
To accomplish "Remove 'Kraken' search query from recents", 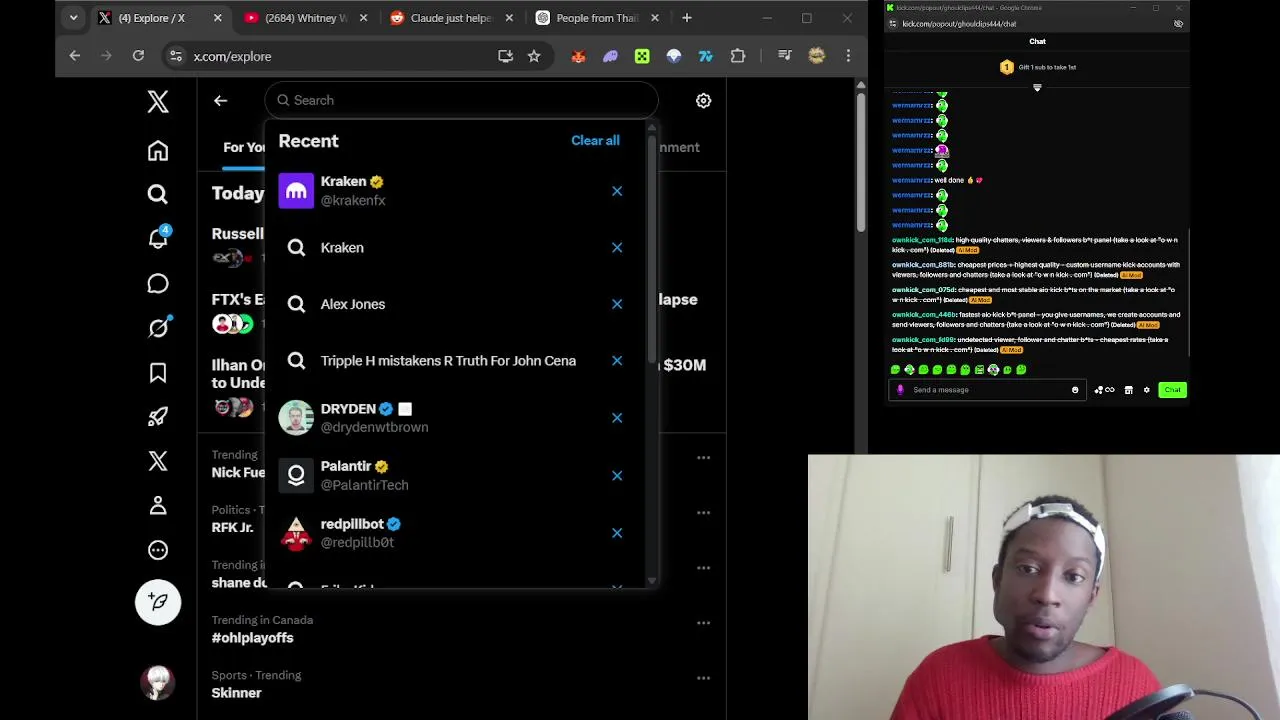I will (x=617, y=247).
